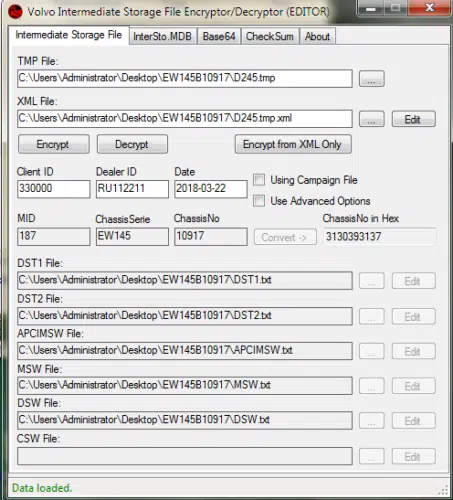The height and width of the screenshot is (500, 453).
Task: Click Edit next to MSW File
Action: 413,386
